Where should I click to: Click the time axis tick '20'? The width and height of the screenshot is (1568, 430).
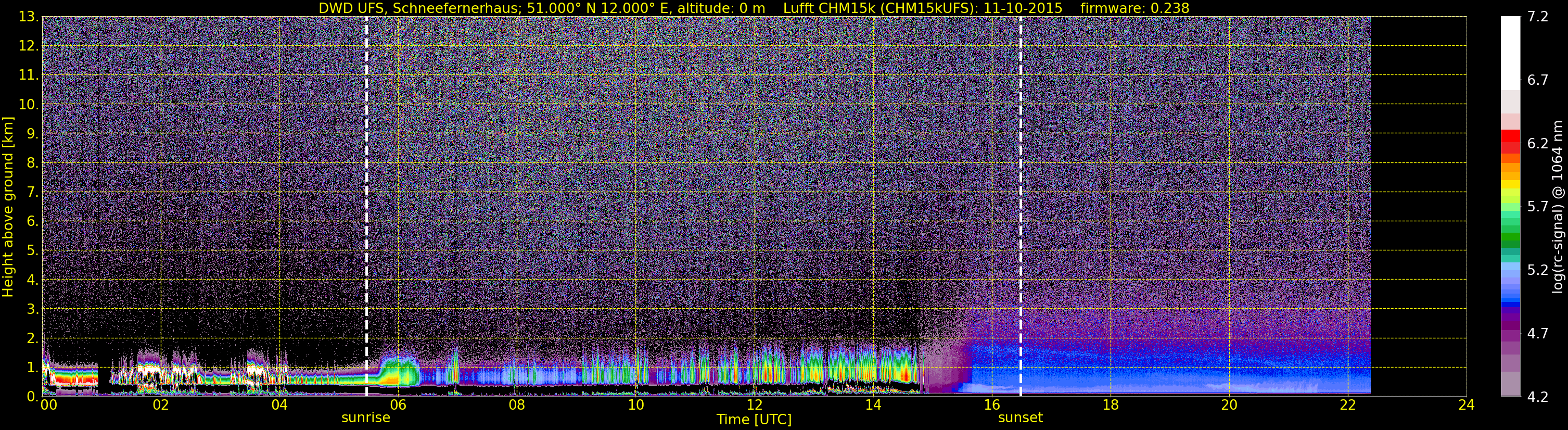[x=1230, y=405]
